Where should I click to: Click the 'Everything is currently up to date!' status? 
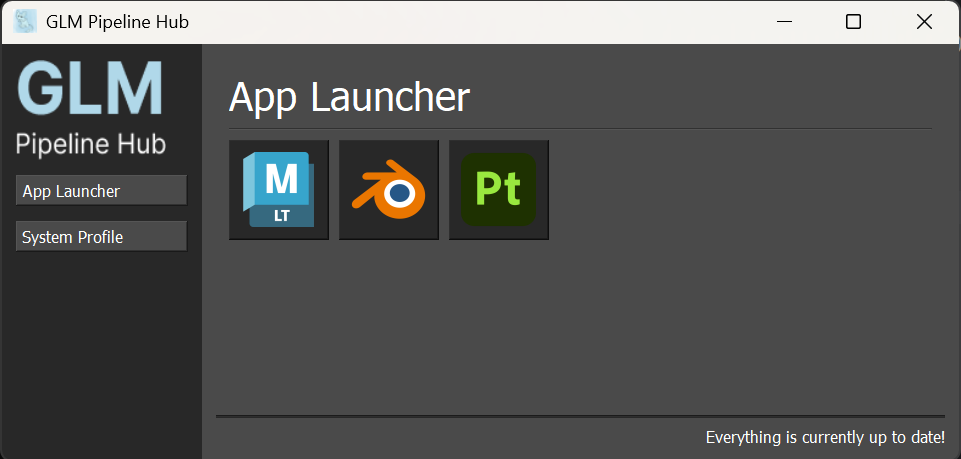824,437
